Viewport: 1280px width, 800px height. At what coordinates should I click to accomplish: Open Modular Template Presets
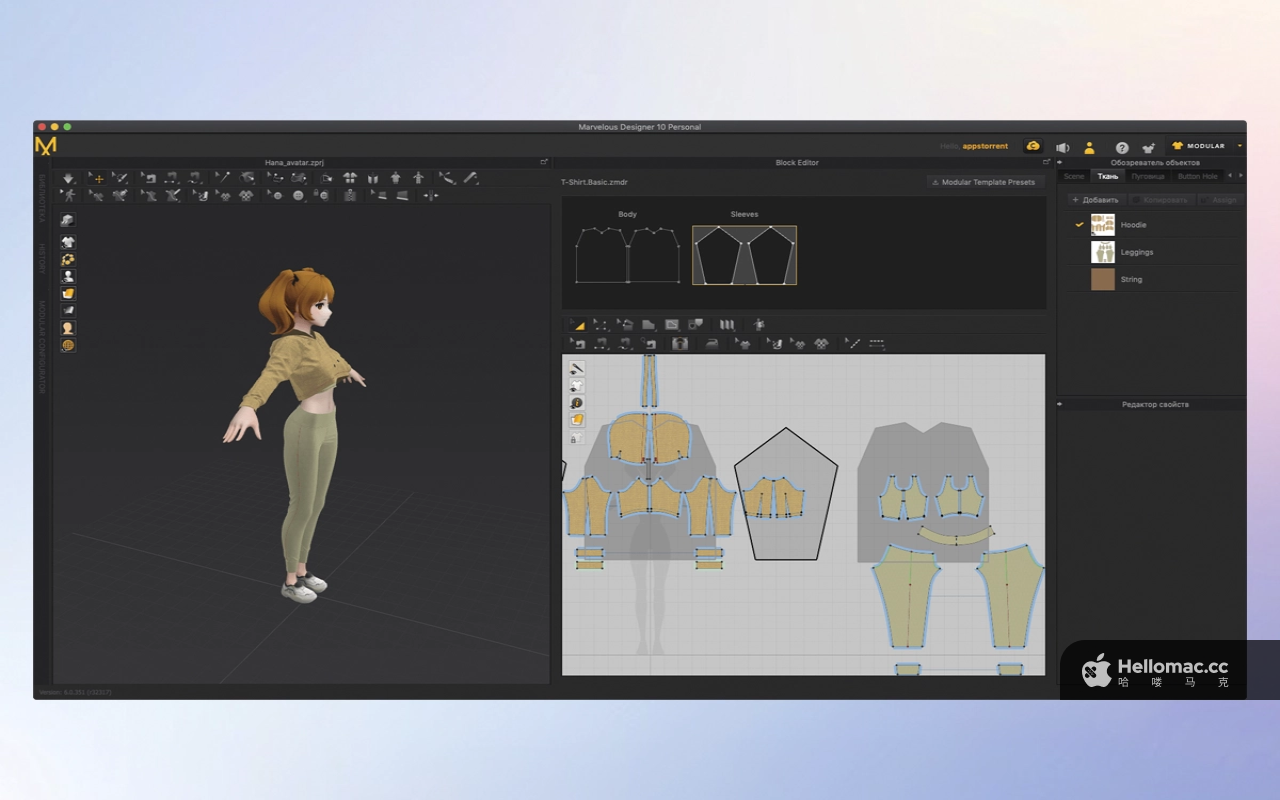(984, 182)
